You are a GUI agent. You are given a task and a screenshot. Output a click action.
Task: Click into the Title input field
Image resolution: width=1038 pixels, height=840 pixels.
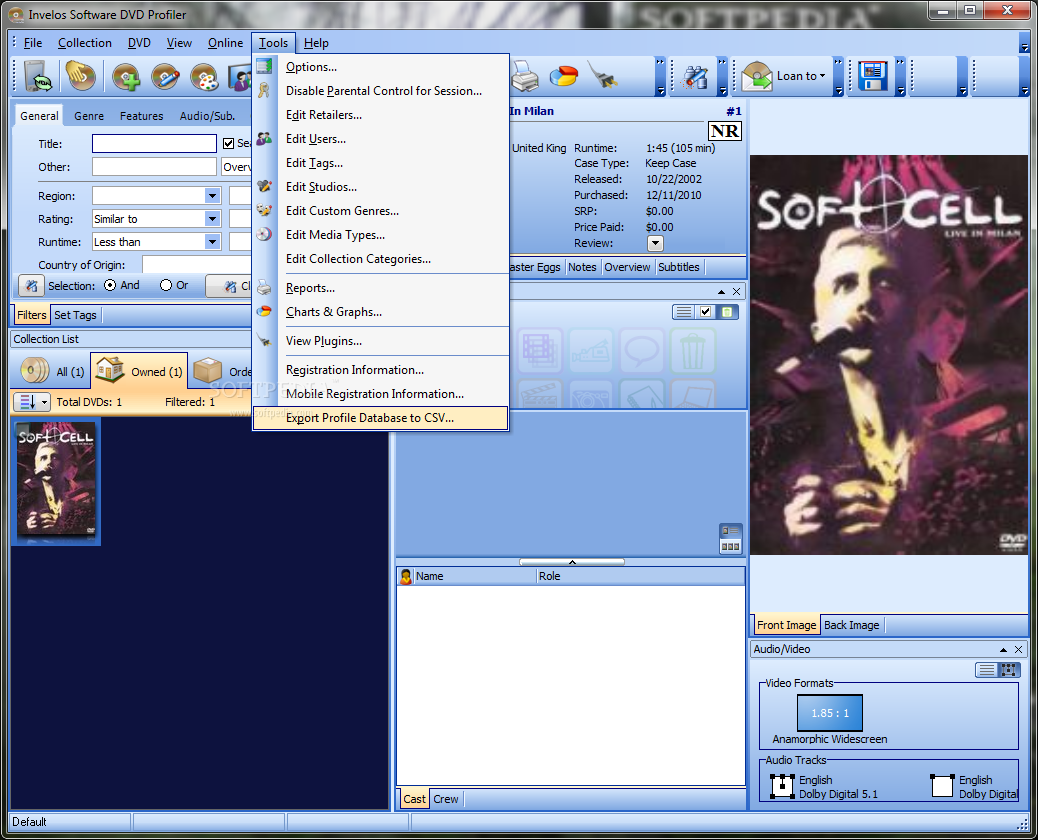point(154,144)
